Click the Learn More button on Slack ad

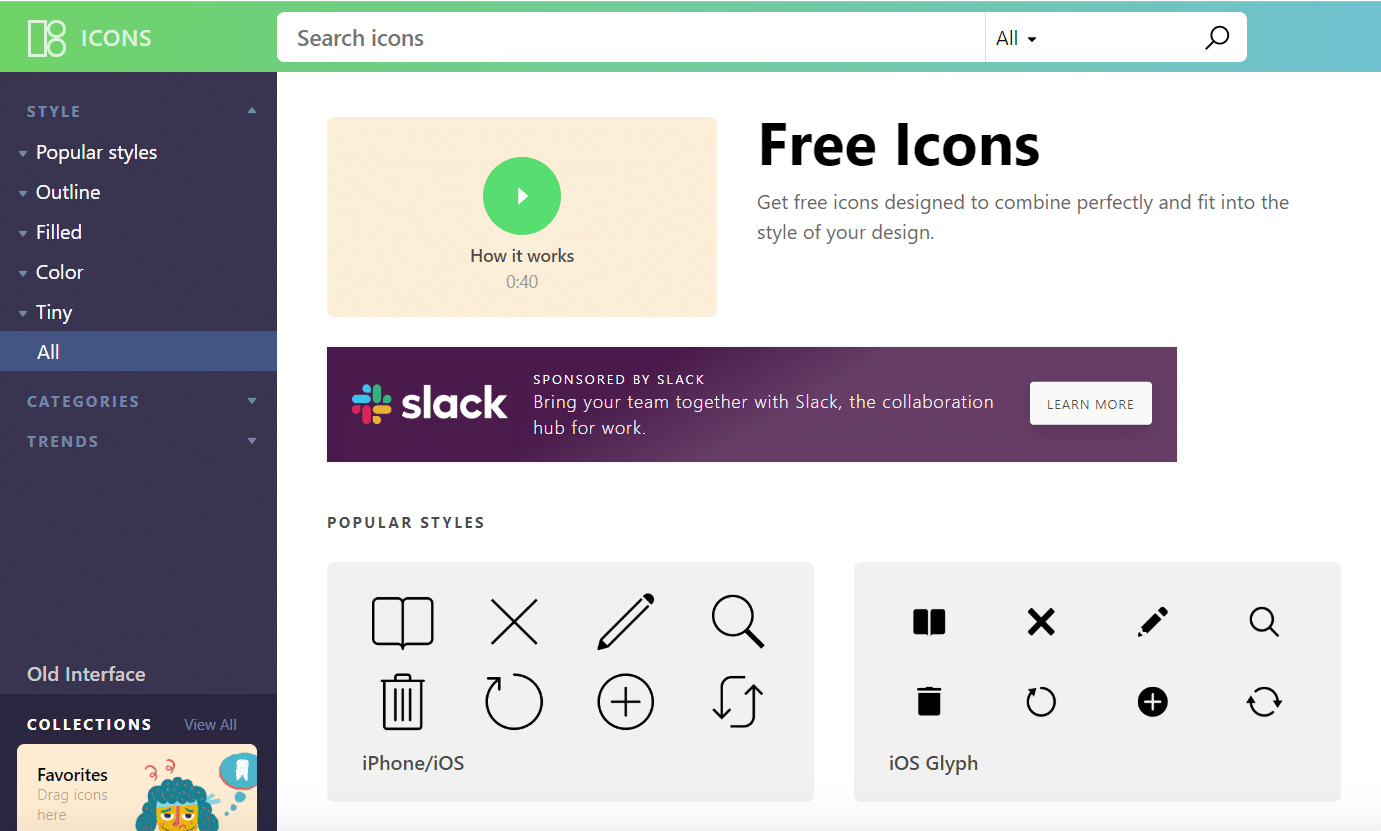(x=1090, y=404)
